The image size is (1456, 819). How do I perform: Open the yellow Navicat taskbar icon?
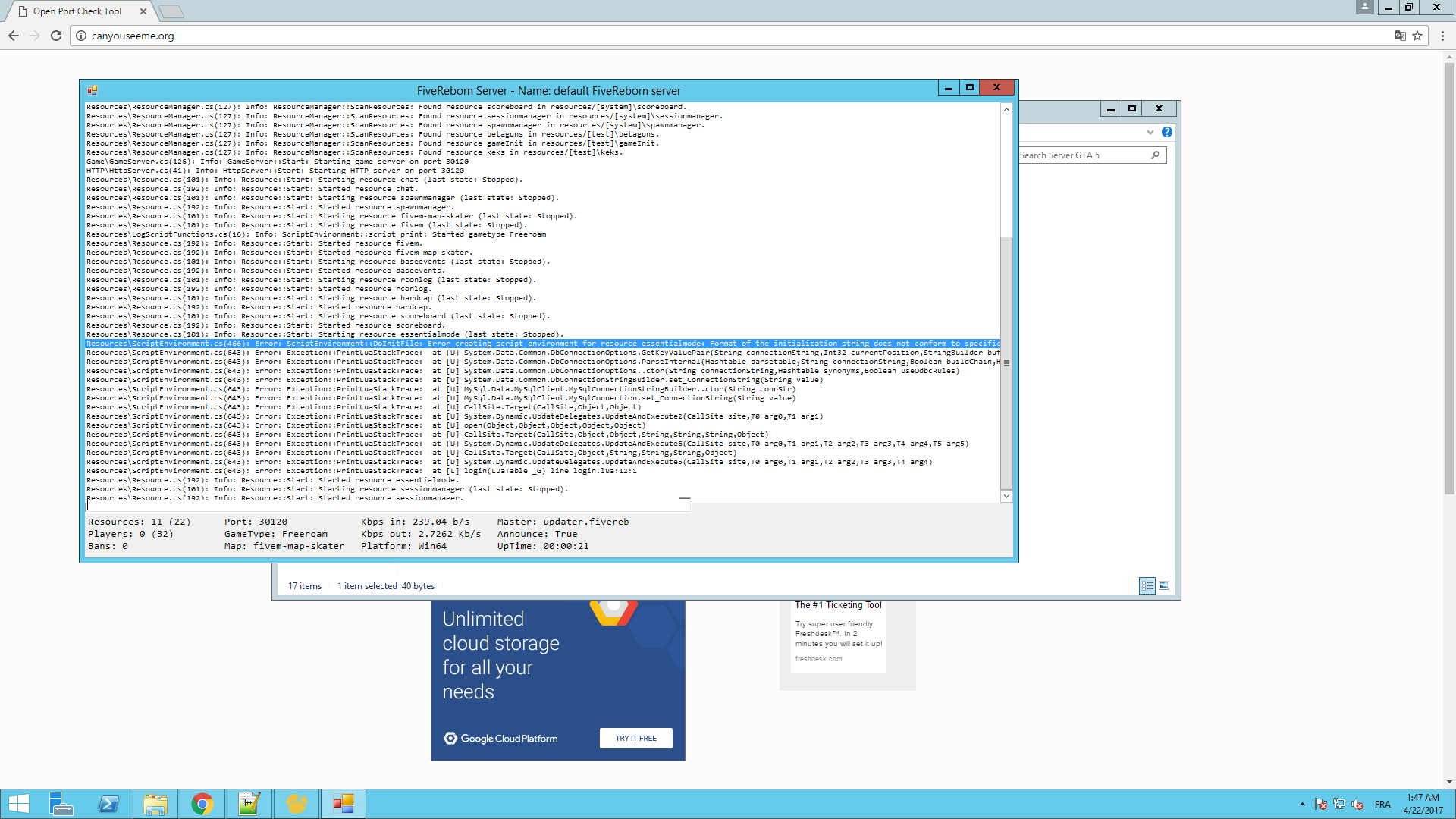297,804
